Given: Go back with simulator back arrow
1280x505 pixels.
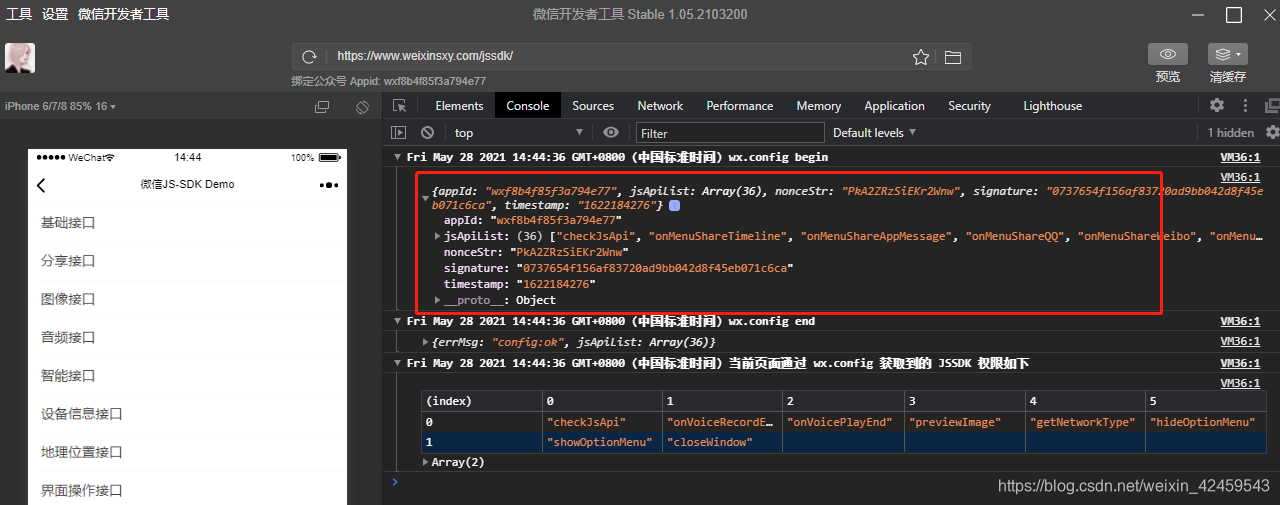Looking at the screenshot, I should [41, 185].
